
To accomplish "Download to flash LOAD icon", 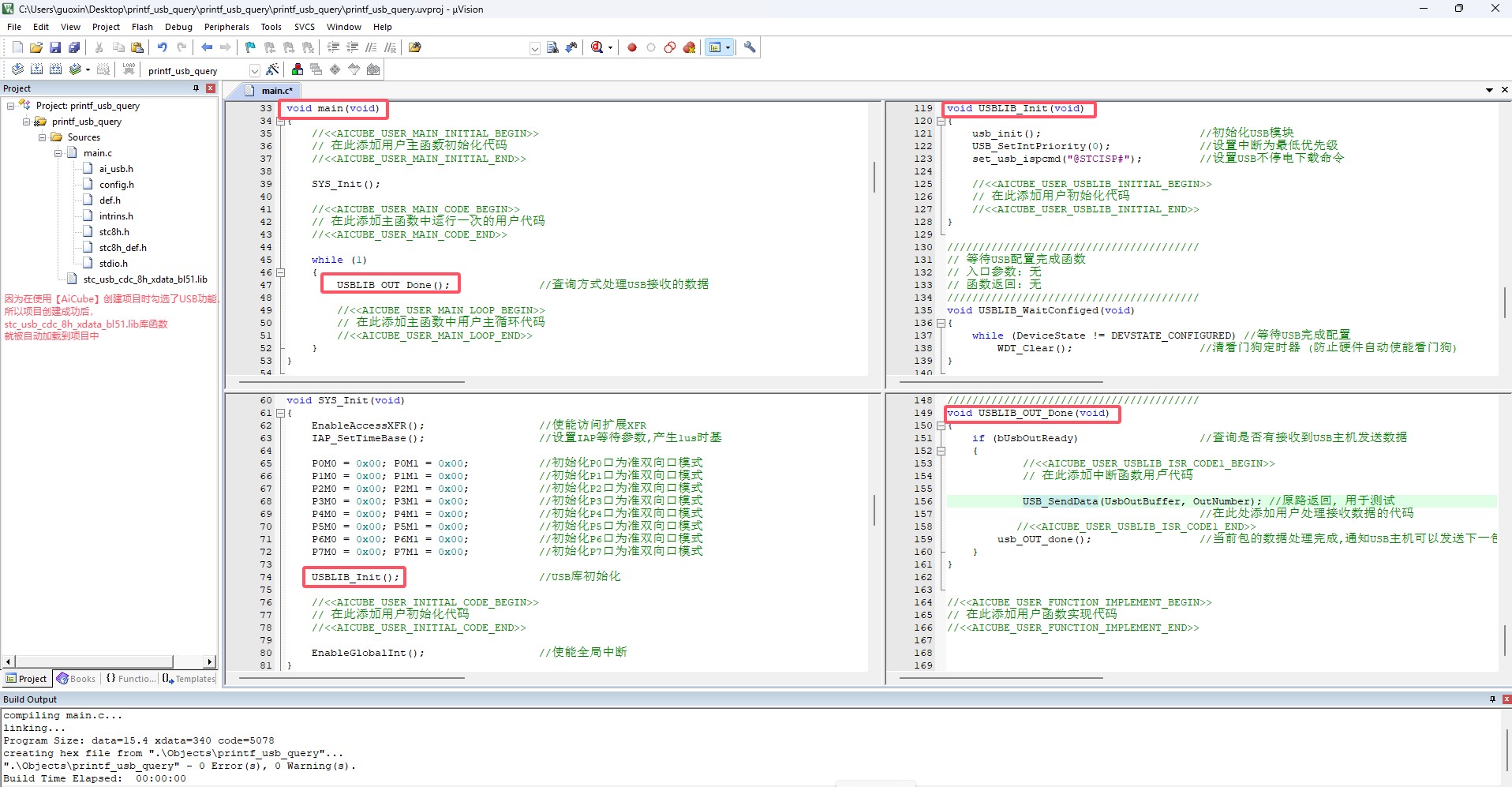I will pos(129,69).
